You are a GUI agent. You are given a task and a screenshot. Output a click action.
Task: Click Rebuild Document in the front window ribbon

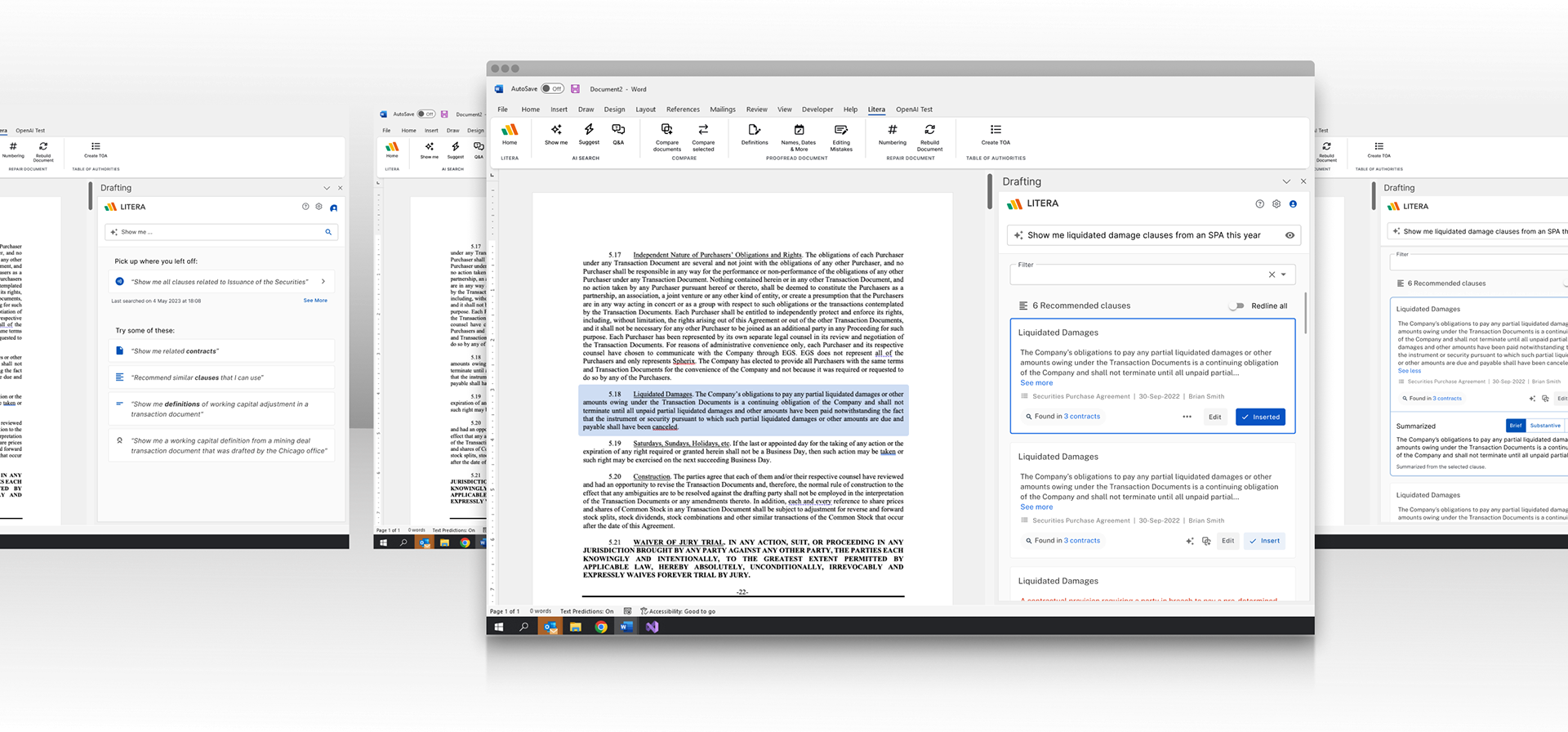click(929, 137)
